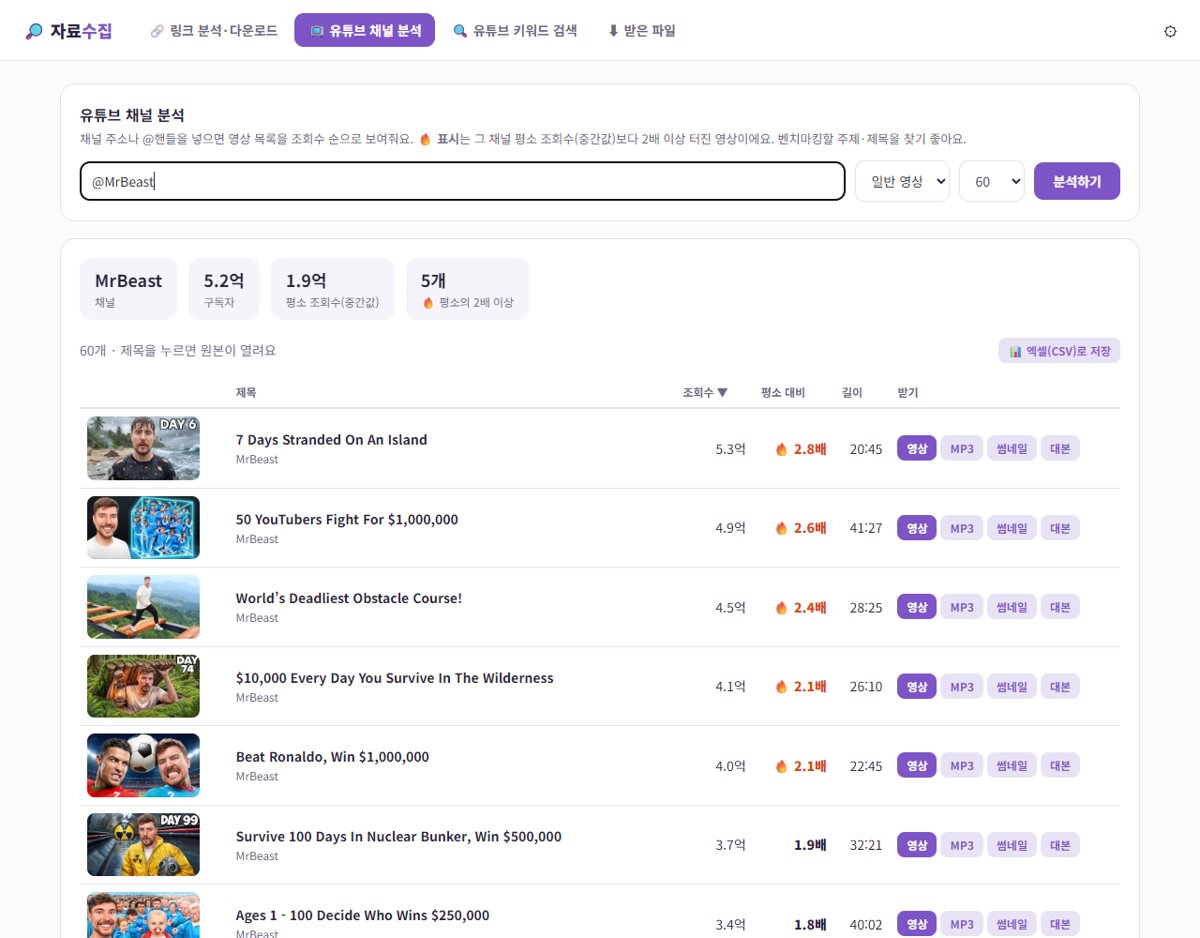This screenshot has width=1200, height=938.
Task: Click the 2.6배 fire badge
Action: 801,528
